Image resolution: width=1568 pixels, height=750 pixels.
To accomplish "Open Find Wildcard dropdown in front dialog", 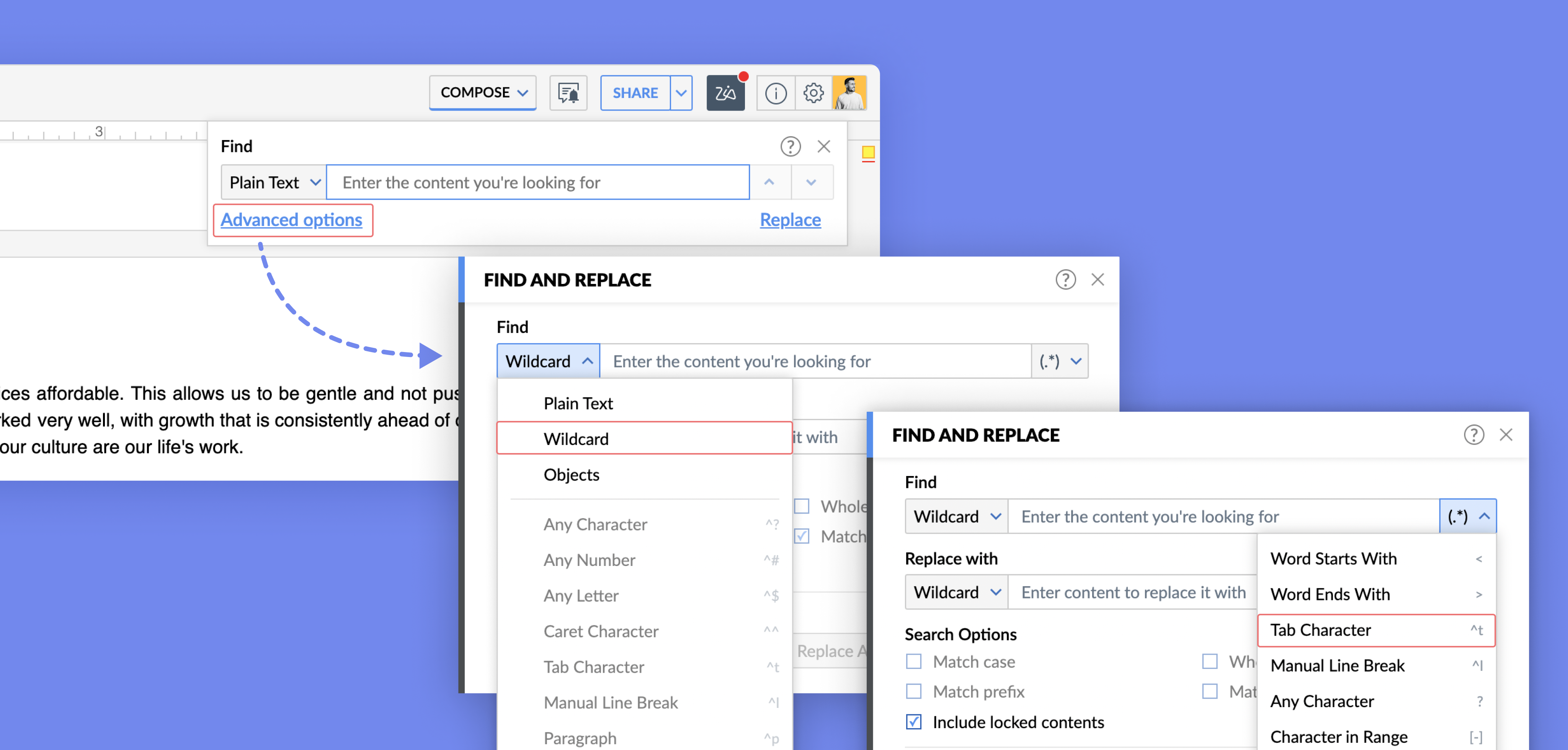I will point(956,517).
